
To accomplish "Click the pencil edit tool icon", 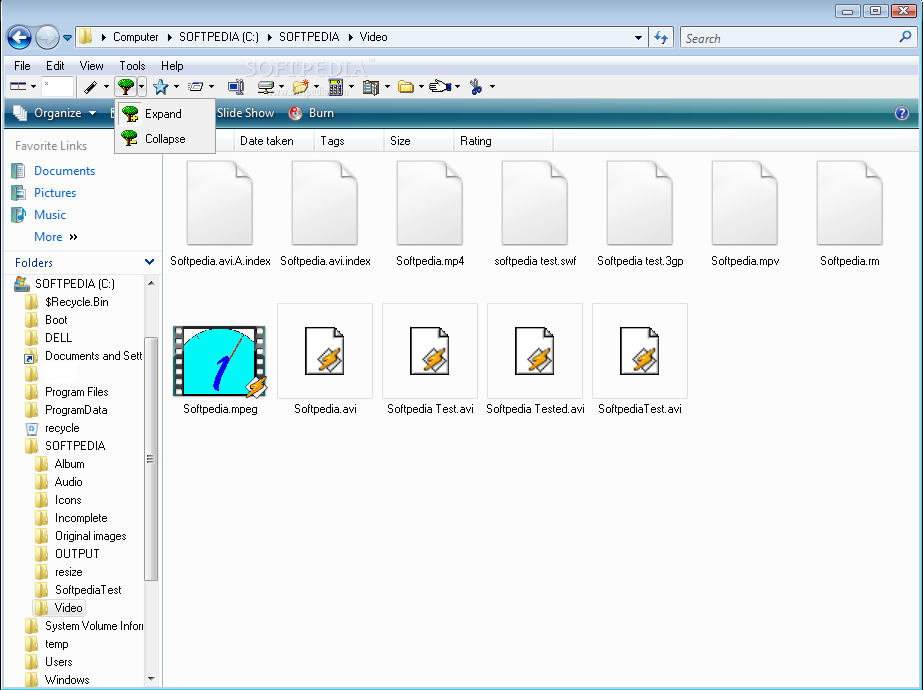I will click(x=90, y=87).
